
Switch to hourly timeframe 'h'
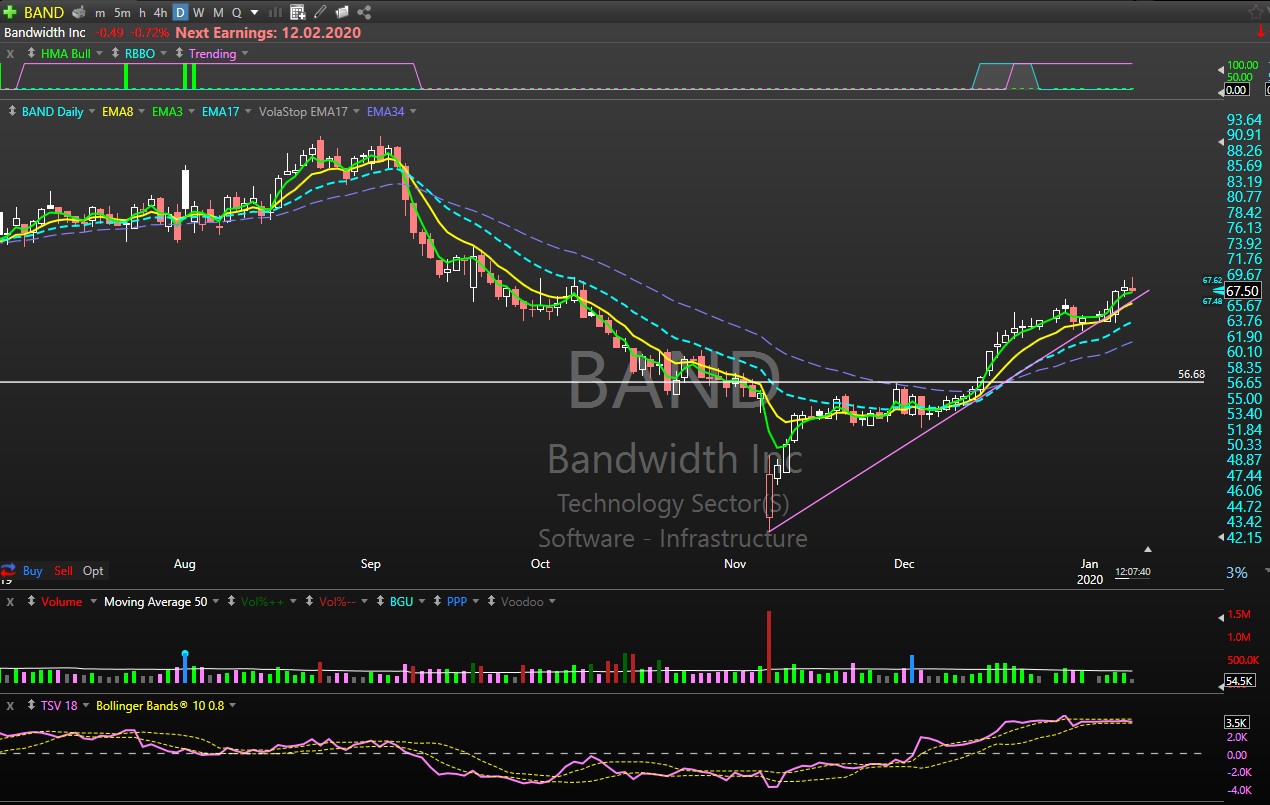coord(143,13)
